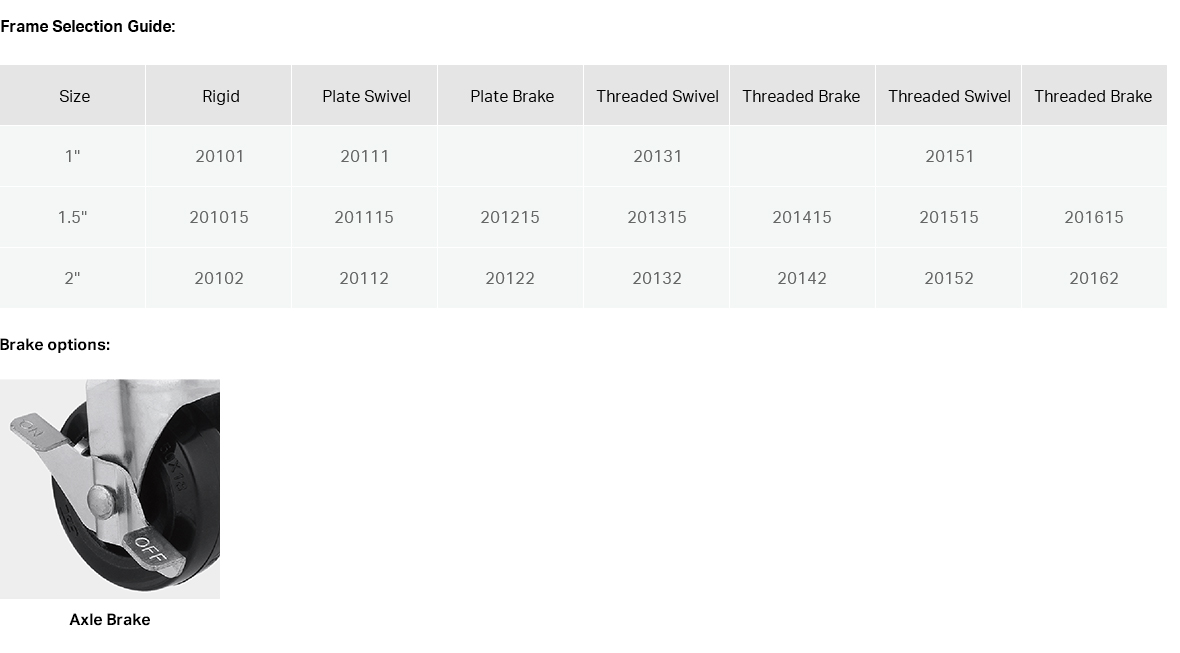Click part number 20151
This screenshot has height=653, width=1180.
[x=950, y=156]
